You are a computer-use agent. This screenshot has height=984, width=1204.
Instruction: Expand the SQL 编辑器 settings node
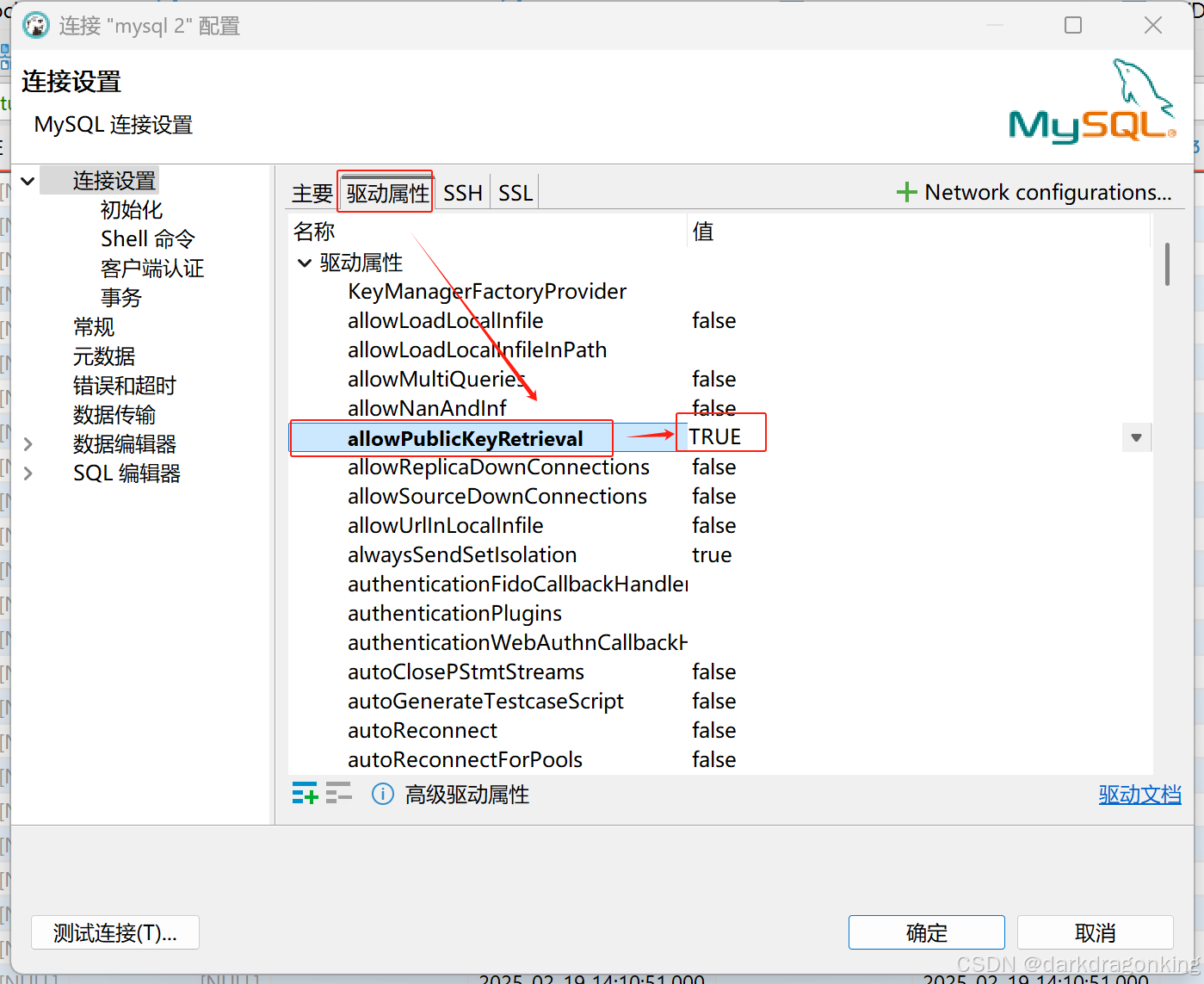(28, 473)
